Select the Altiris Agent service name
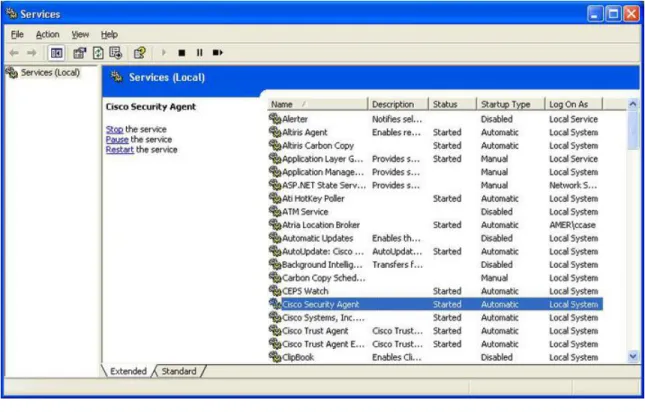 click(x=304, y=132)
